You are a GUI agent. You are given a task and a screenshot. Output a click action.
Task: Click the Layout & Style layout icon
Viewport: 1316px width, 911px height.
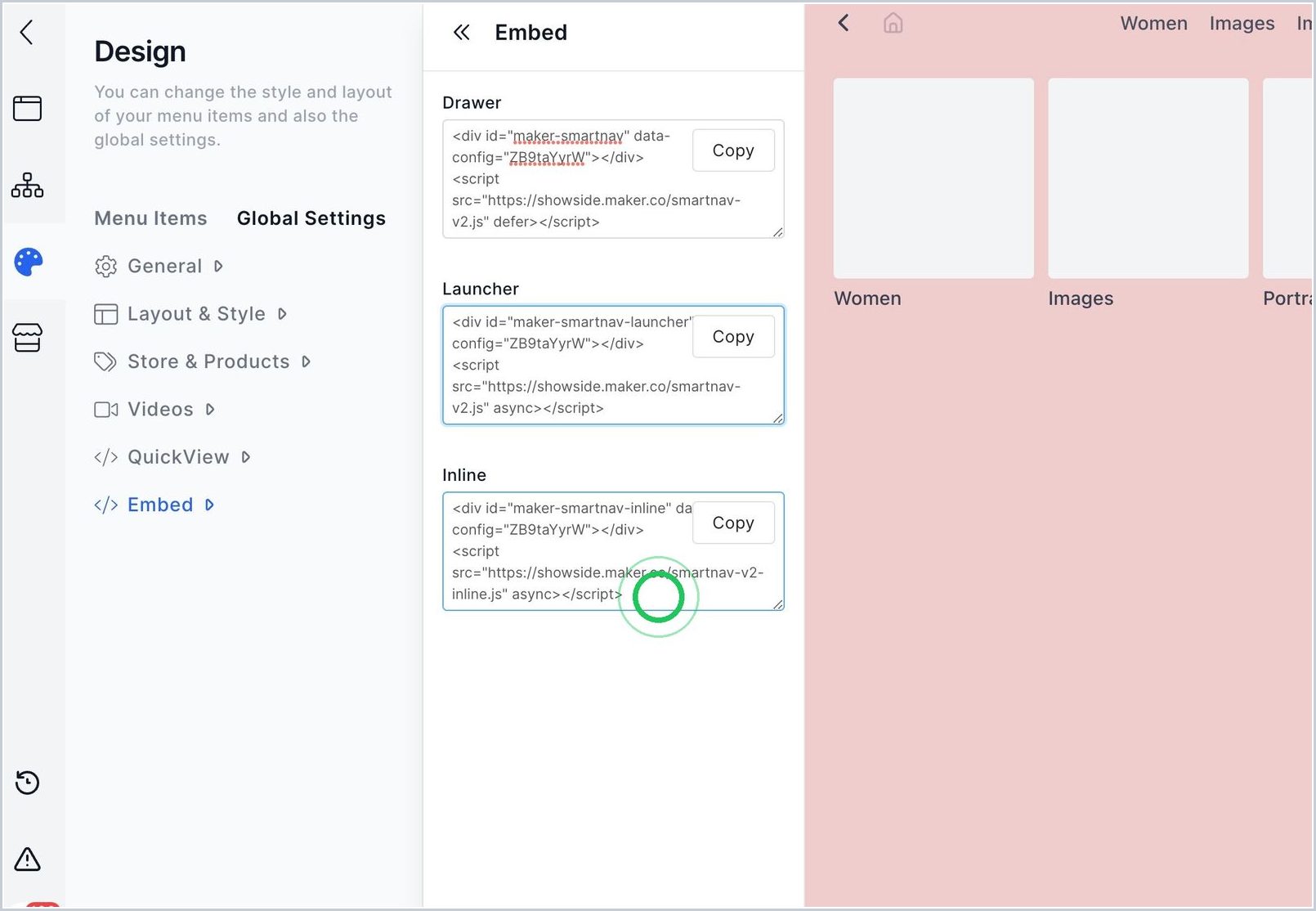[105, 314]
